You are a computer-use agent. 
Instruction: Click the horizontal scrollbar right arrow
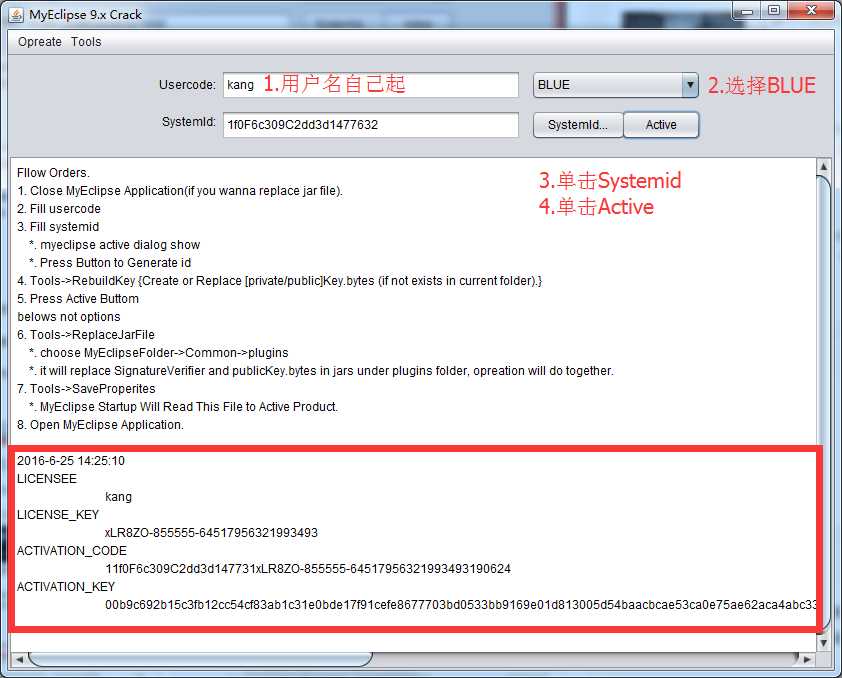(x=807, y=659)
